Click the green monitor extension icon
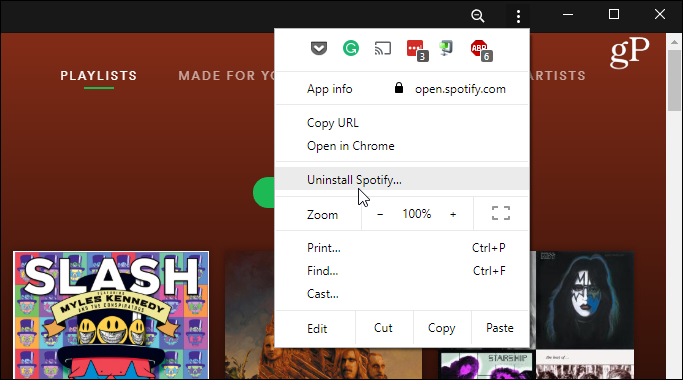The width and height of the screenshot is (683, 380). click(x=446, y=48)
